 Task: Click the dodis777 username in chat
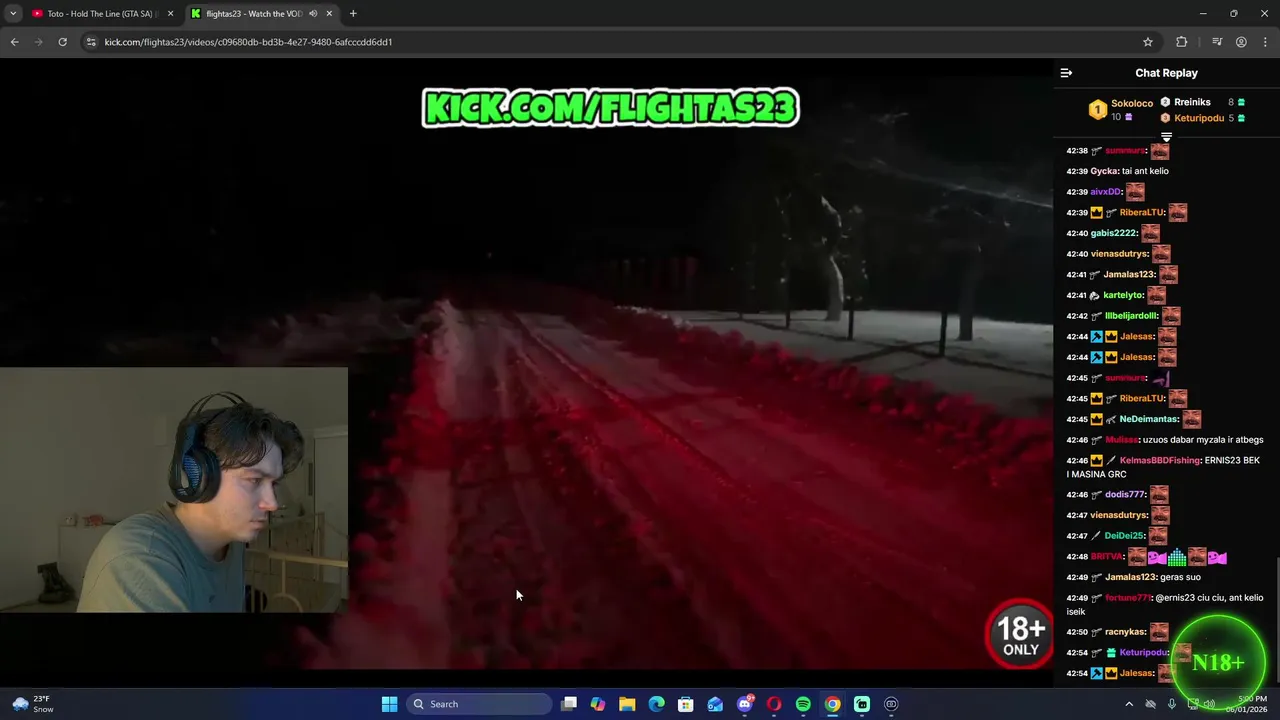[1124, 494]
